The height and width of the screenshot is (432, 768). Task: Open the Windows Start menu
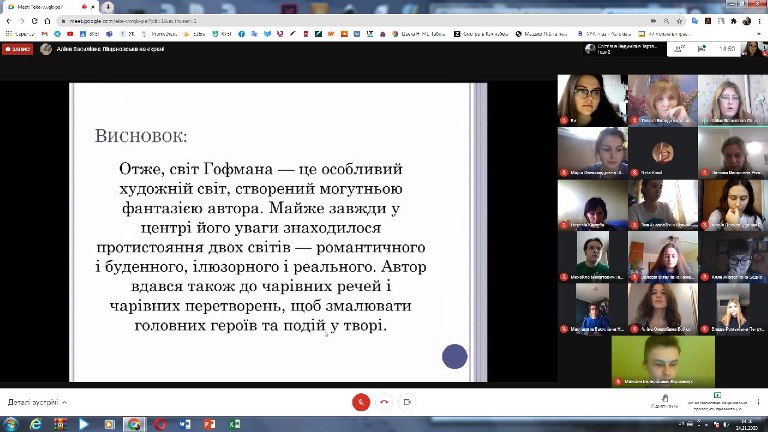pyautogui.click(x=11, y=424)
